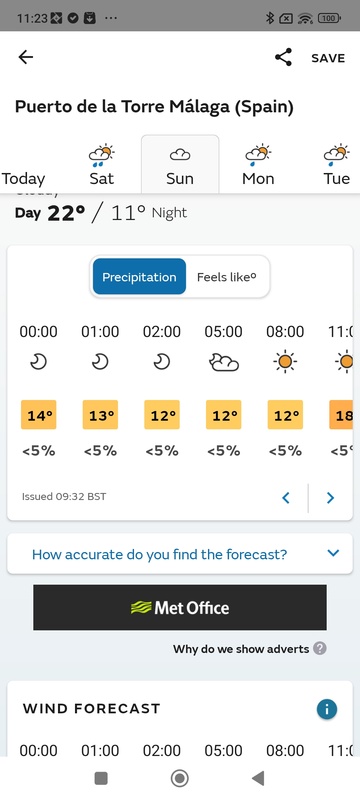
Task: Select the Mon forecast tab
Action: click(x=258, y=165)
